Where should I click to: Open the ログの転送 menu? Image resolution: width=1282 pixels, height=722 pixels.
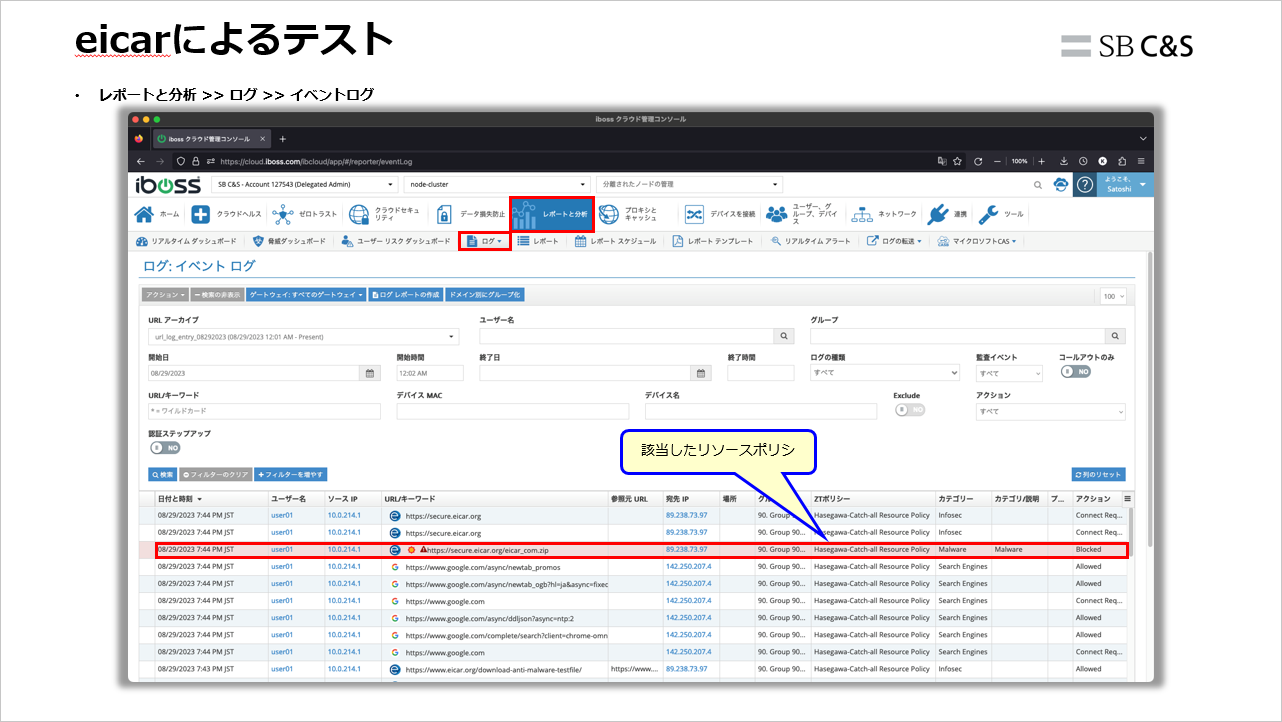point(894,241)
